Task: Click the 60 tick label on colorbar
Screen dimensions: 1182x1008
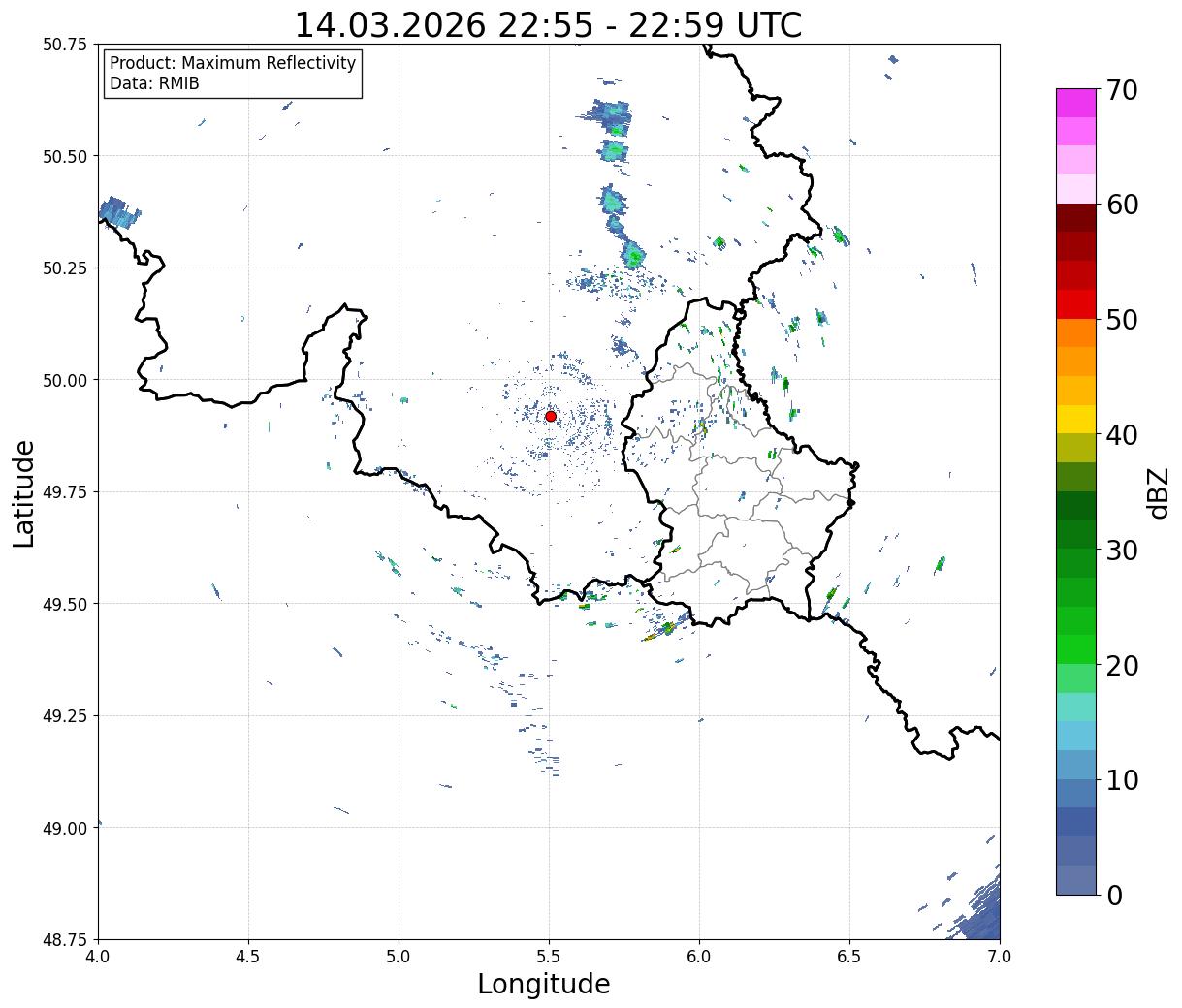Action: point(1122,205)
